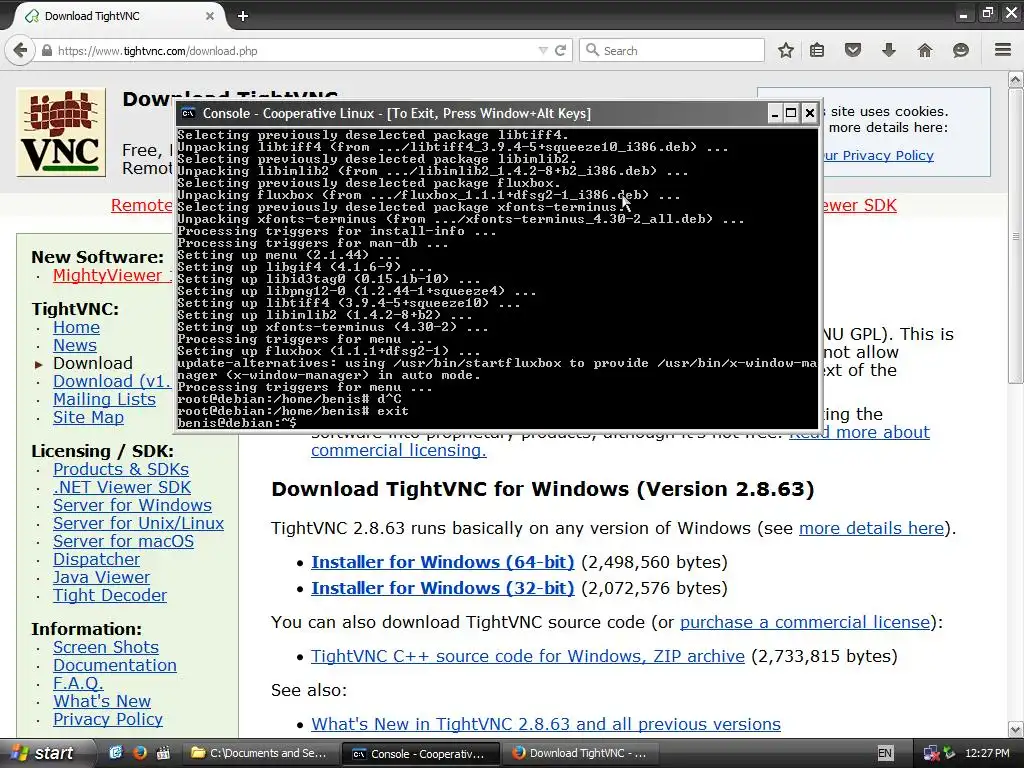Viewport: 1024px width, 768px height.
Task: Go to the Home sidebar link
Action: [x=76, y=327]
